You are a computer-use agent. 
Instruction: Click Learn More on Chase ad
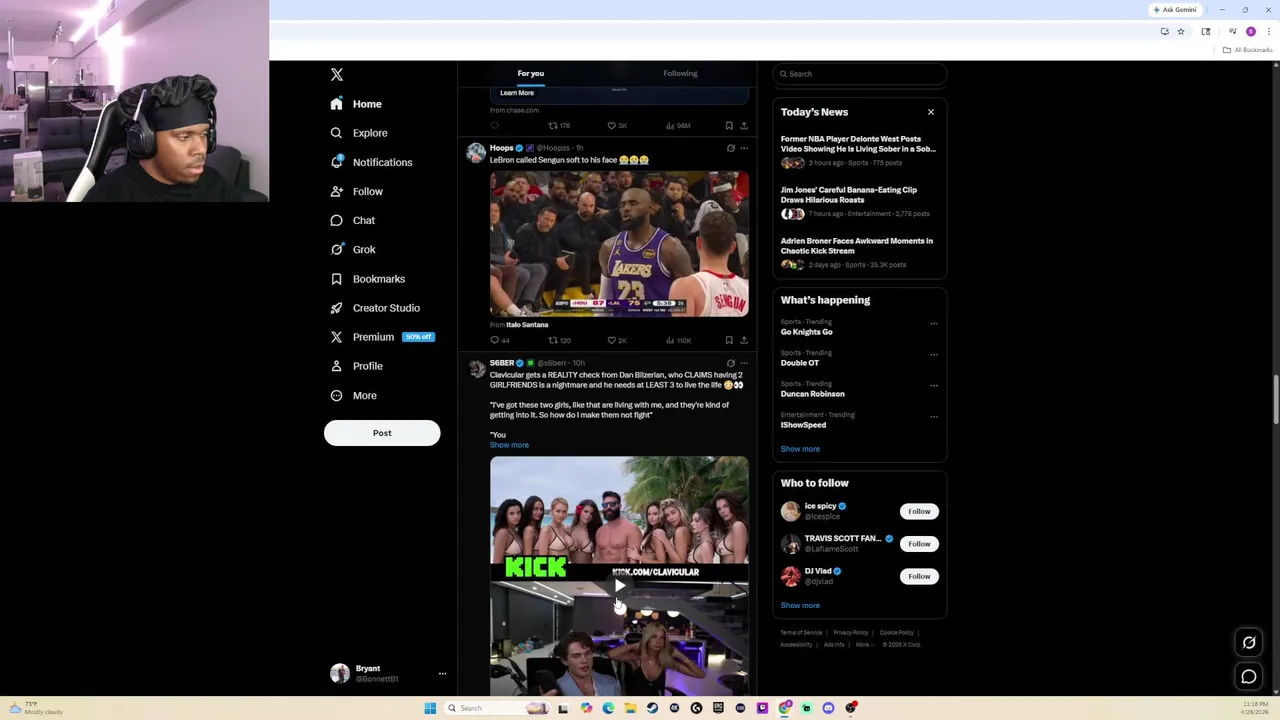click(517, 93)
